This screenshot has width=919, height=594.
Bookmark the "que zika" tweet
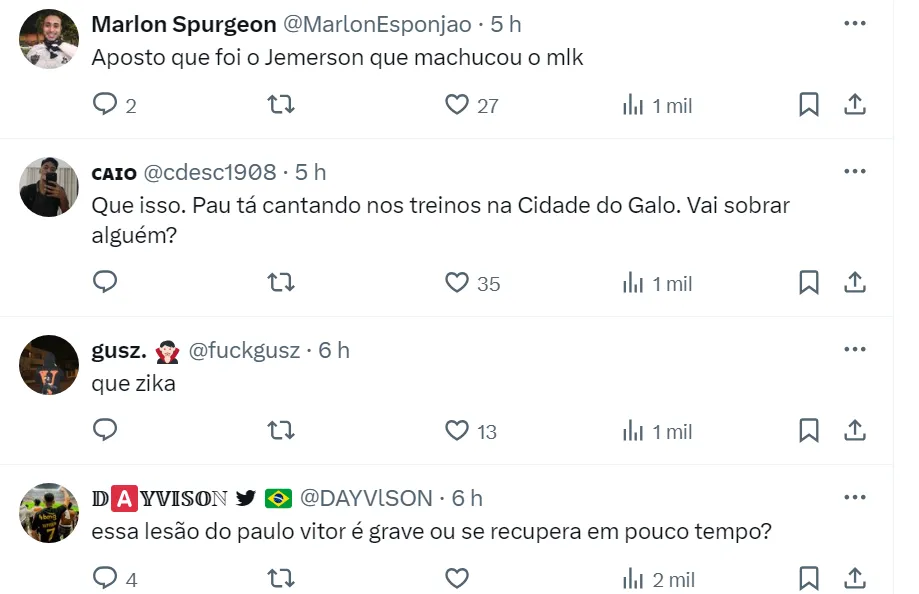(x=809, y=431)
